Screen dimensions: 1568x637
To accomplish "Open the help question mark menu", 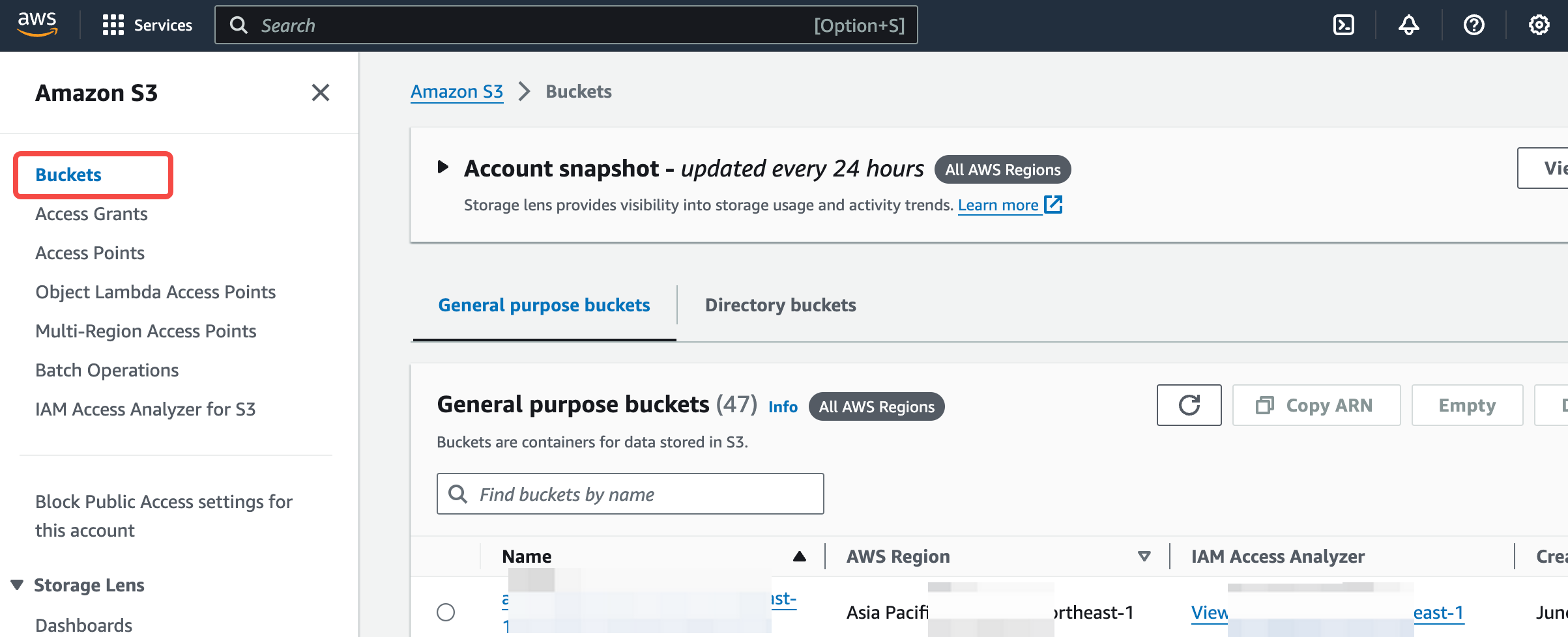I will pyautogui.click(x=1474, y=25).
